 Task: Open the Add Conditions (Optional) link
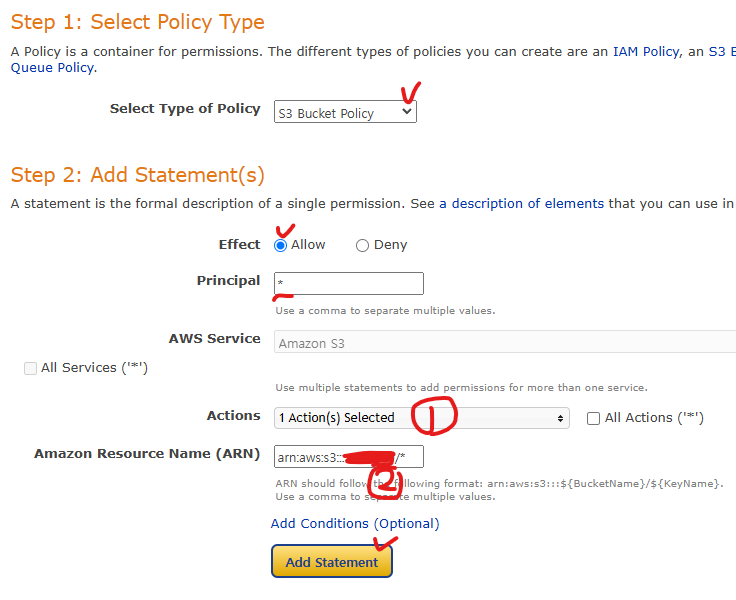click(x=354, y=523)
